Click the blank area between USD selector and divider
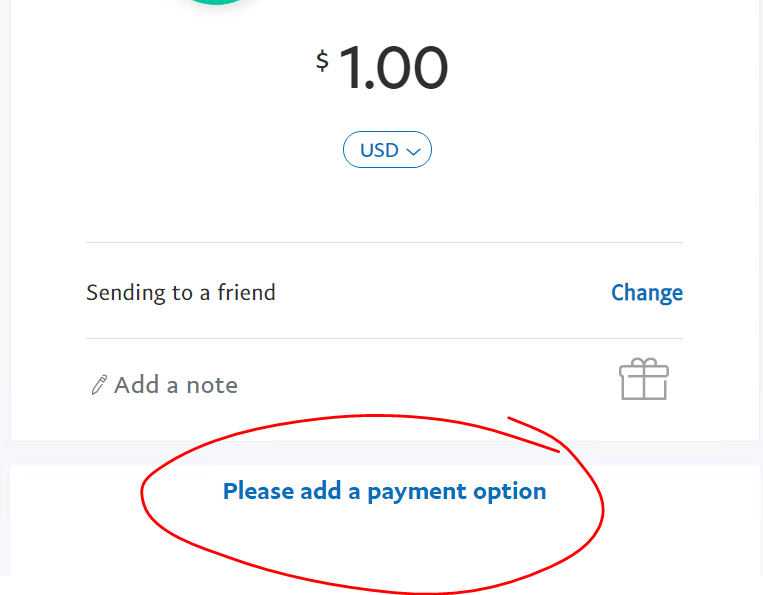 click(x=384, y=205)
